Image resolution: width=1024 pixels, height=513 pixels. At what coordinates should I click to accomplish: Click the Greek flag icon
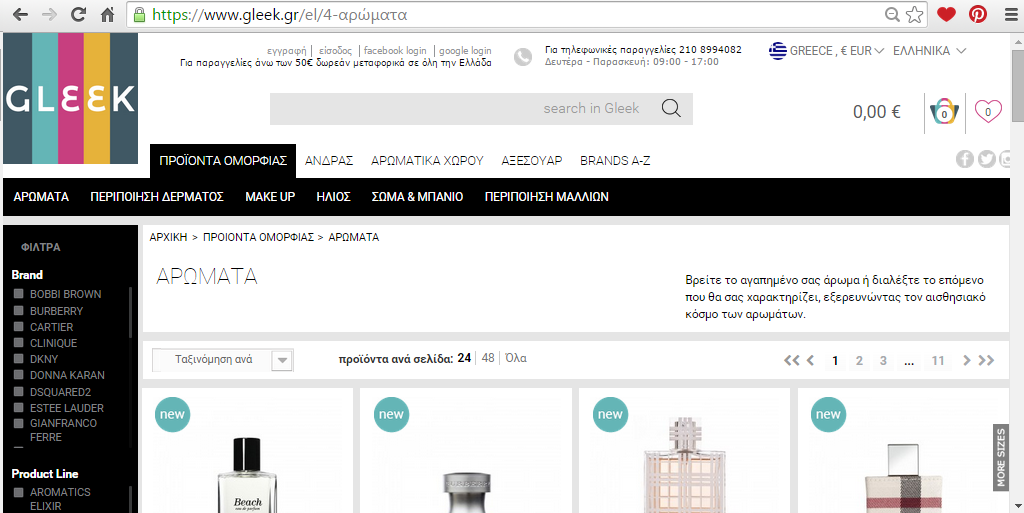777,51
